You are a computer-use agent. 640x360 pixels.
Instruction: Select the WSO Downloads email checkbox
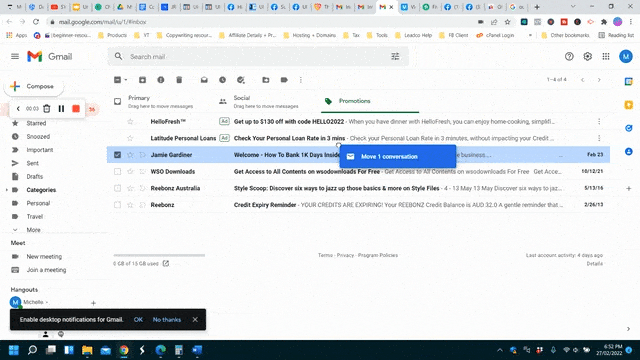(x=118, y=171)
